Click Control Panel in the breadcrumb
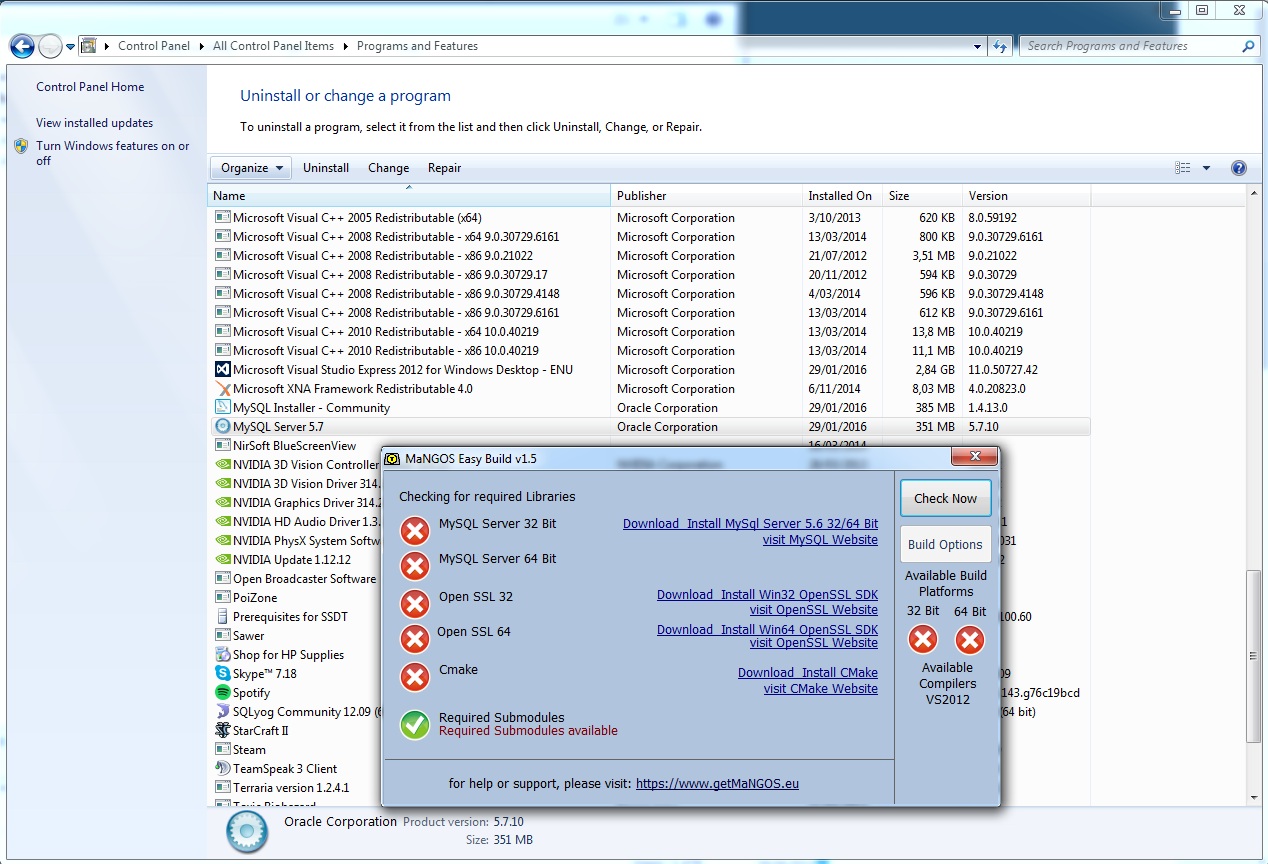The height and width of the screenshot is (864, 1268). coord(153,46)
